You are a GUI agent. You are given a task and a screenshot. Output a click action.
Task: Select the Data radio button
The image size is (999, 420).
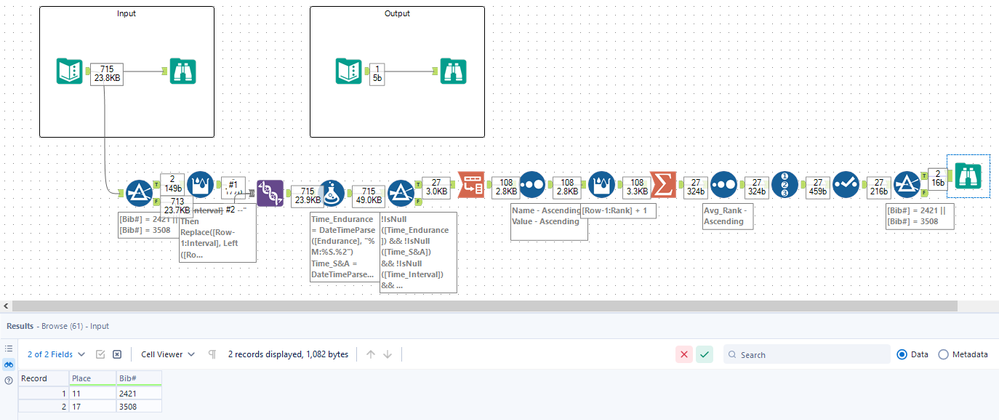[902, 354]
